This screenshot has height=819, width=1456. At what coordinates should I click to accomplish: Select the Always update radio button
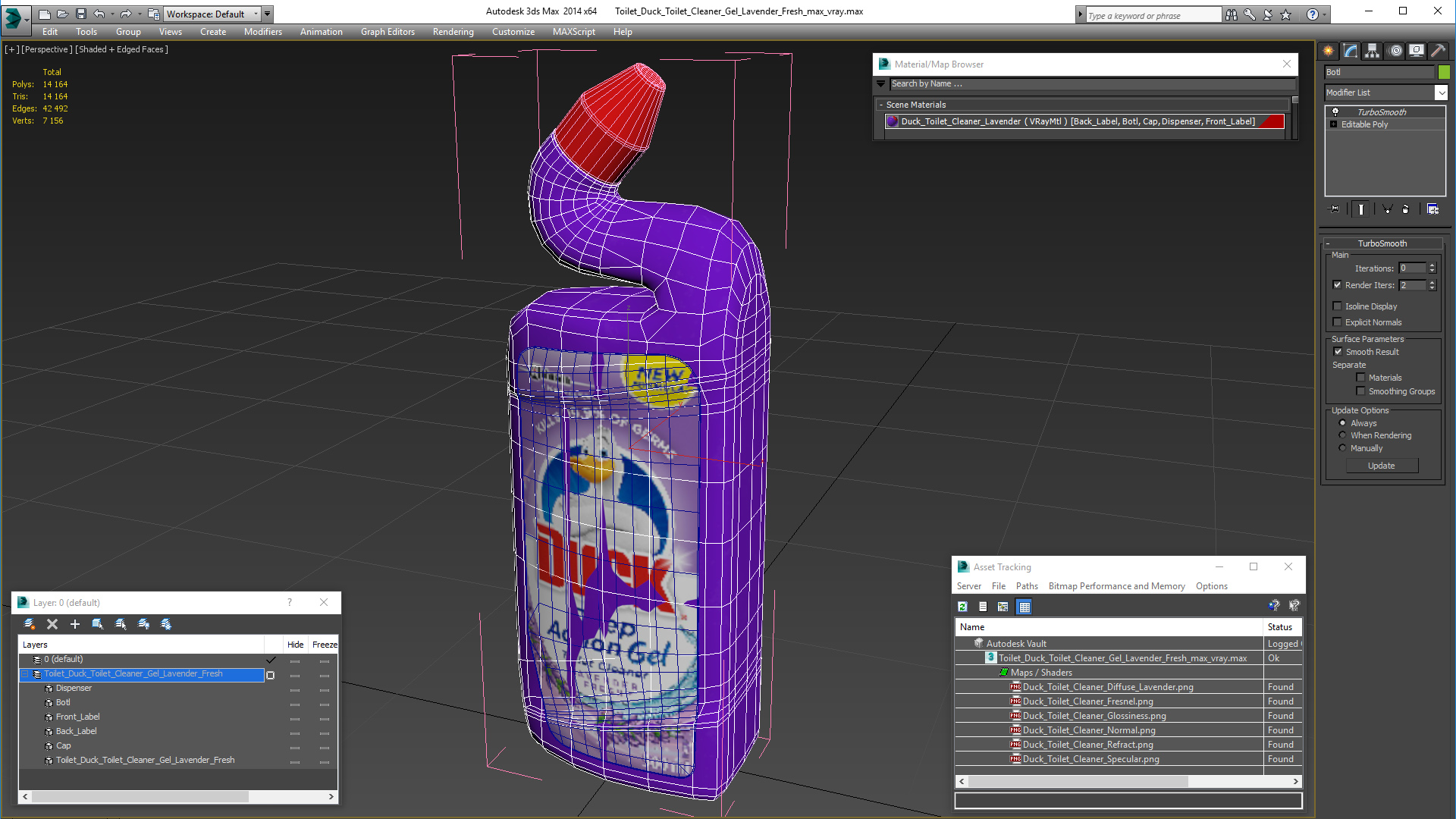click(1342, 423)
